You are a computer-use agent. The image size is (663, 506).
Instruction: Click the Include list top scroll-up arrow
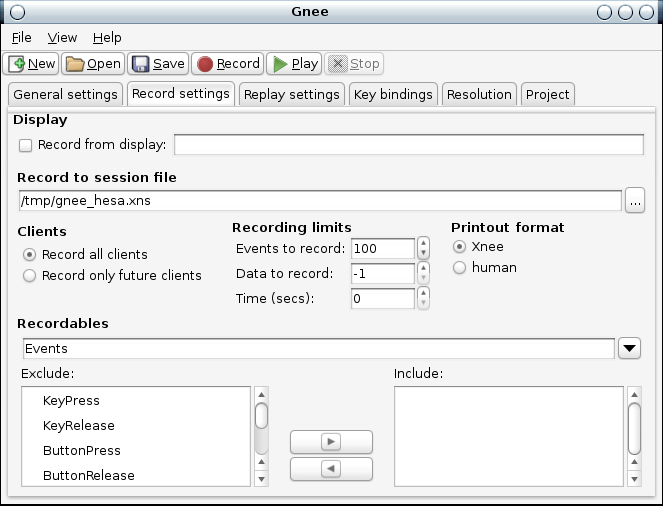pyautogui.click(x=634, y=394)
